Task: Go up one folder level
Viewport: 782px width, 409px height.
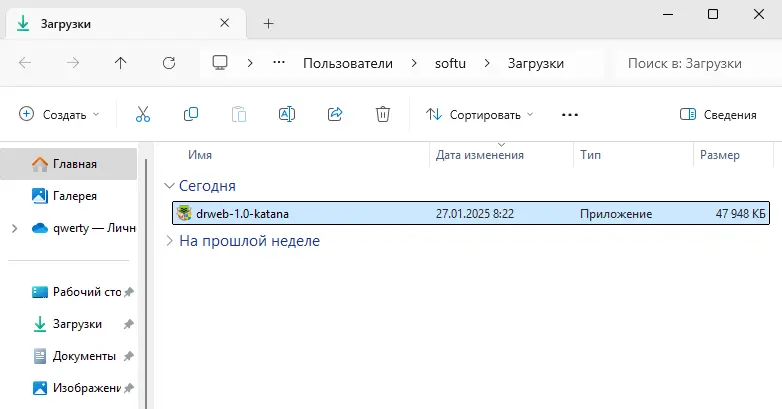Action: point(121,63)
